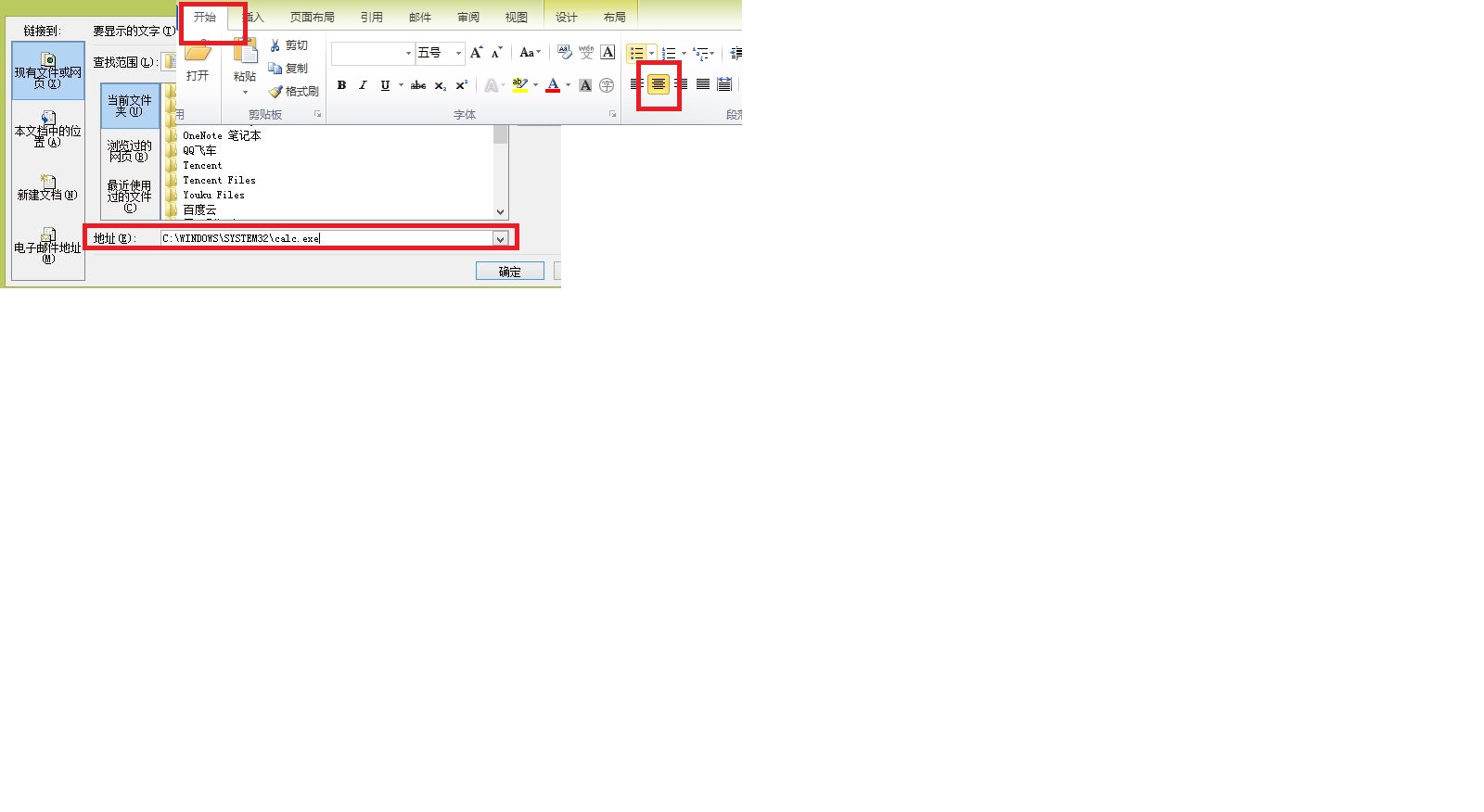
Task: Expand the address field dropdown arrow
Action: pyautogui.click(x=501, y=238)
